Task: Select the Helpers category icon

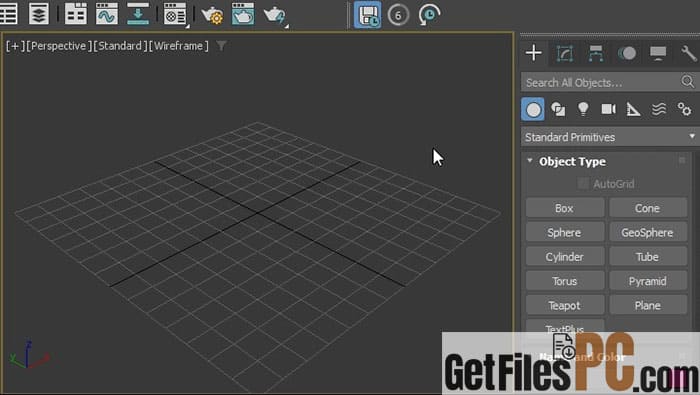Action: point(633,109)
